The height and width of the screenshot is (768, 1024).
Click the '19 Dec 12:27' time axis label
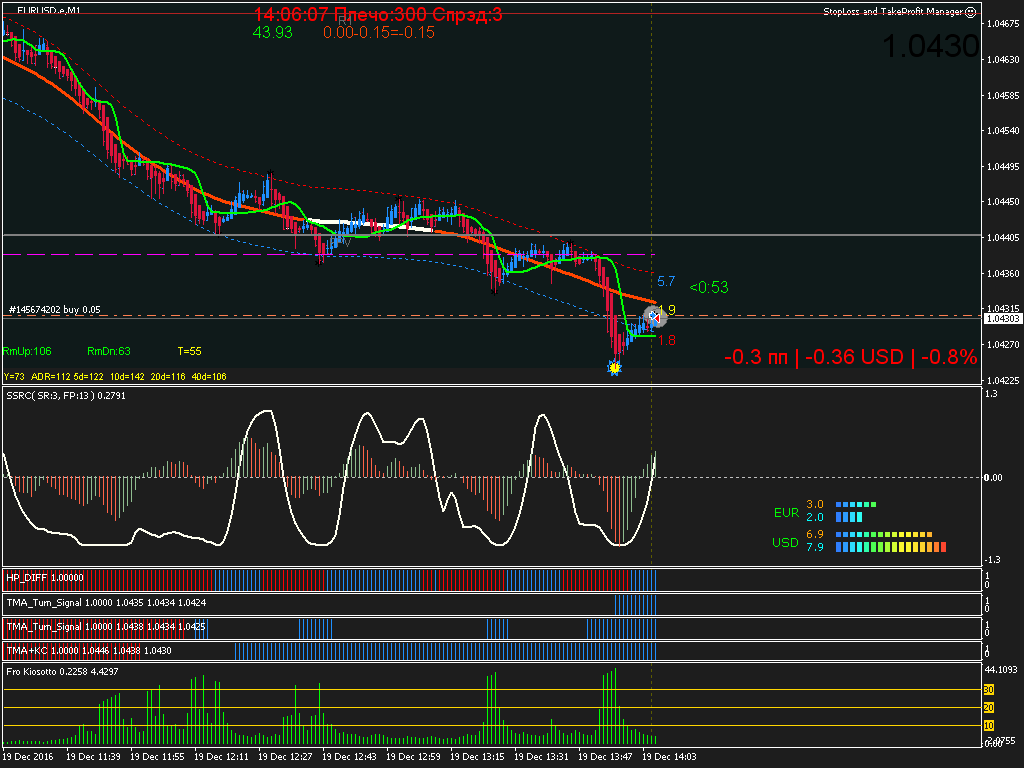coord(285,757)
